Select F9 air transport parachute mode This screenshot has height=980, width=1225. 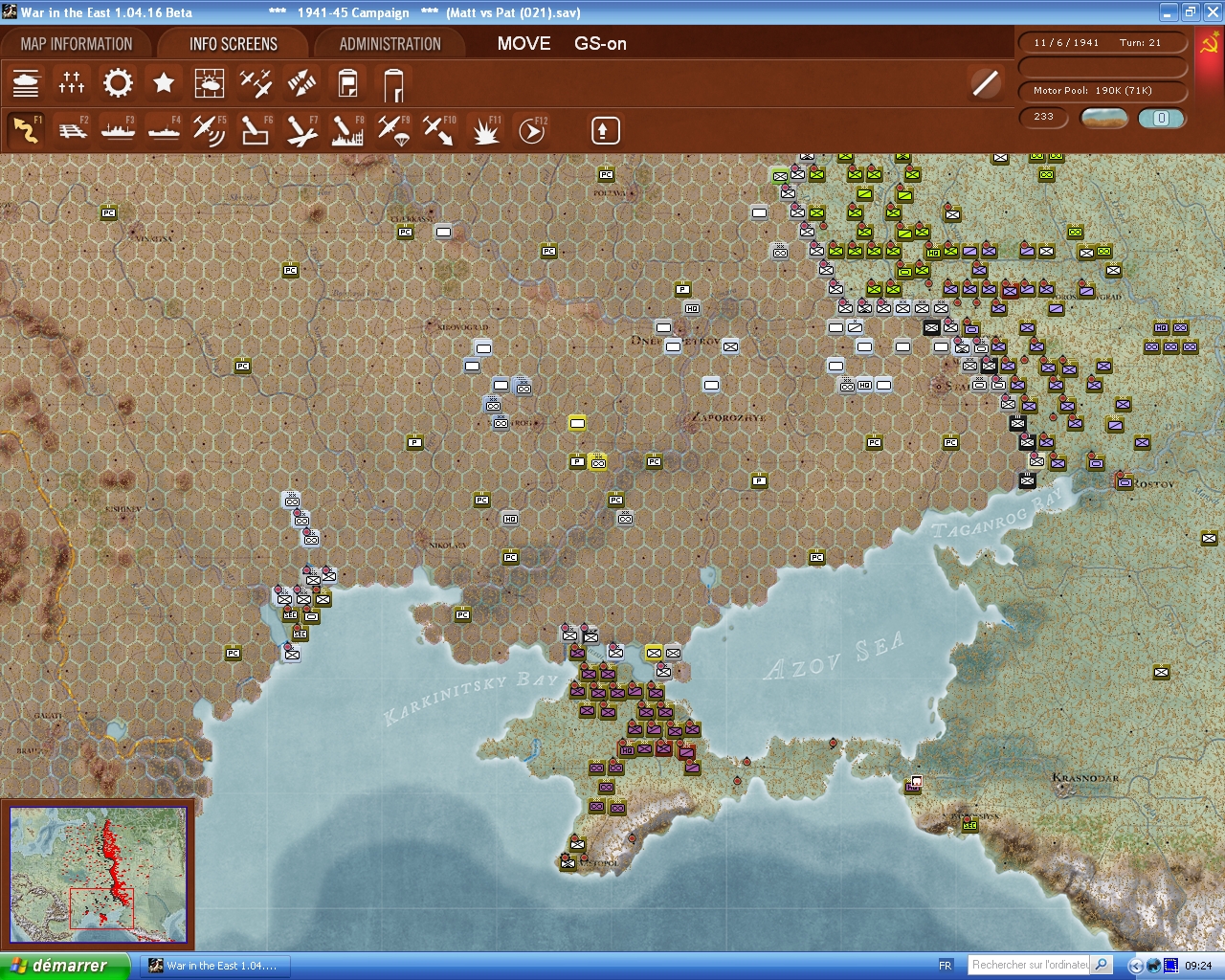click(x=393, y=130)
